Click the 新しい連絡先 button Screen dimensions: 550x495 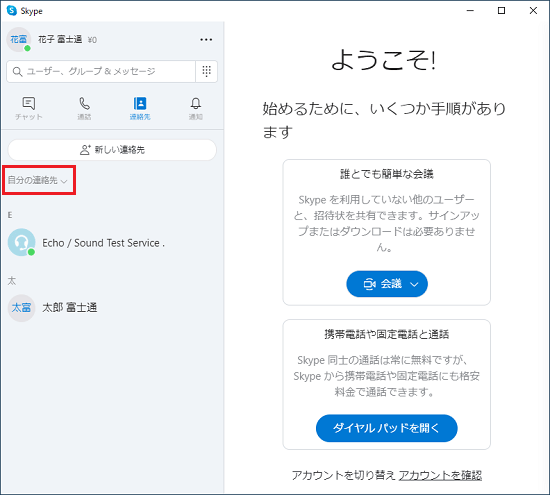[x=112, y=150]
